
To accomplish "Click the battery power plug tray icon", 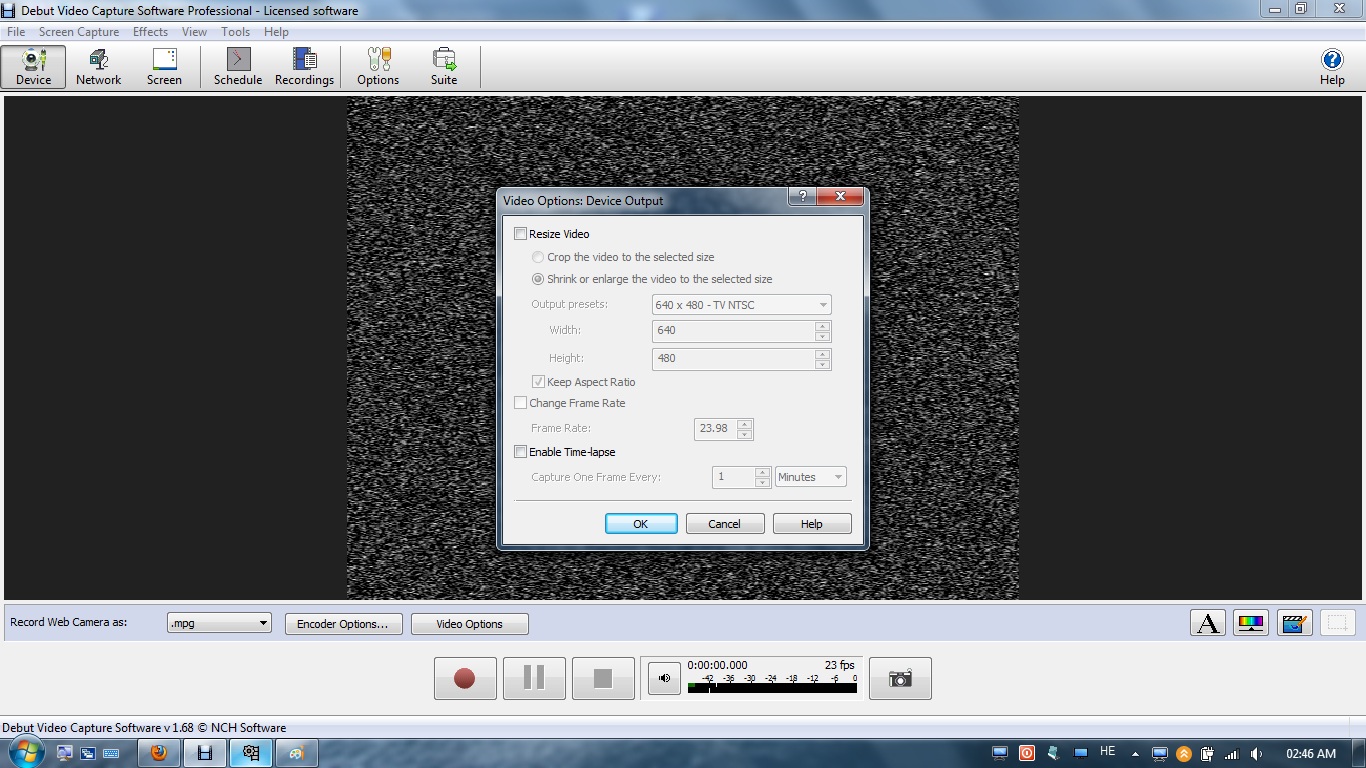I will pyautogui.click(x=1208, y=754).
